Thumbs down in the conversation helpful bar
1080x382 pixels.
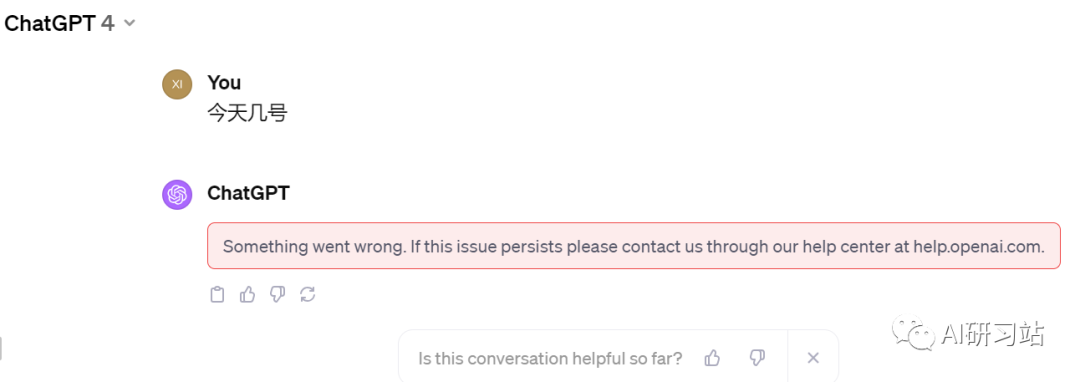coord(757,358)
